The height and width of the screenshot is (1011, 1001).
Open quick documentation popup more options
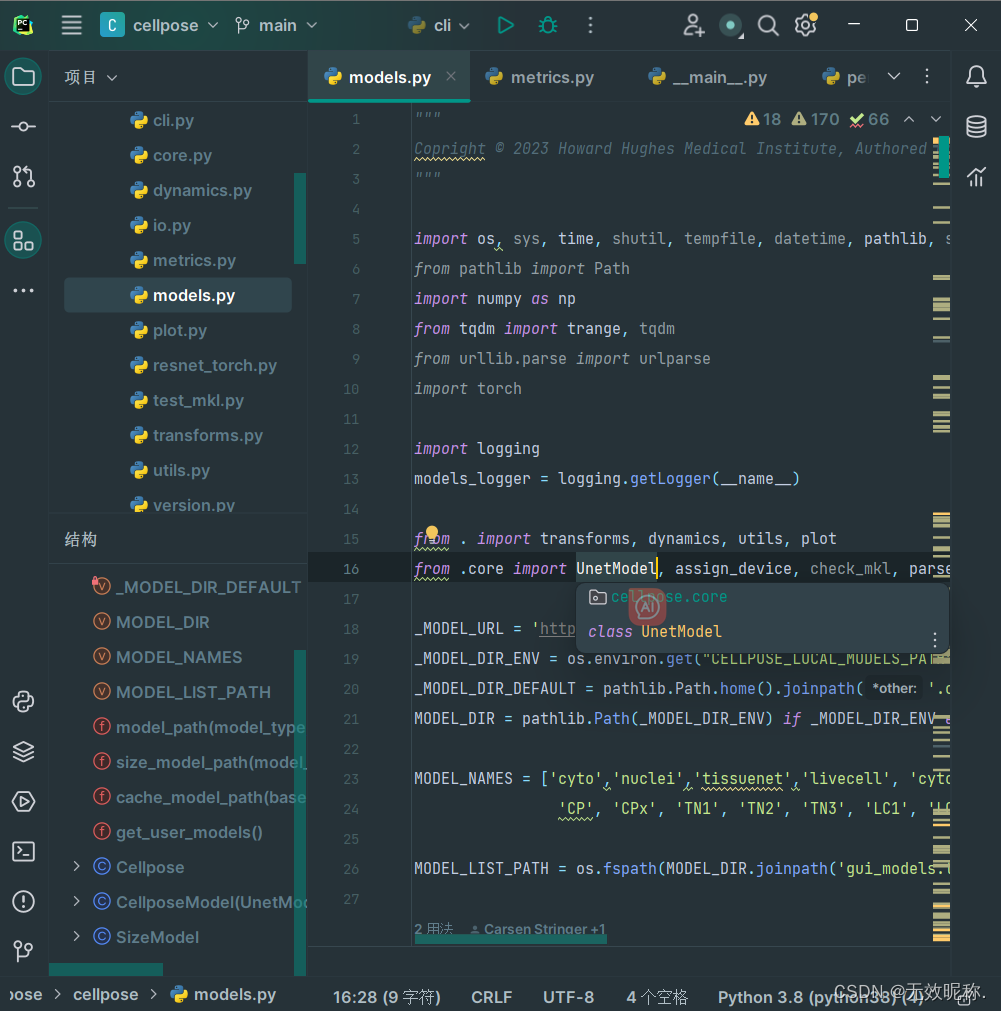pos(935,640)
